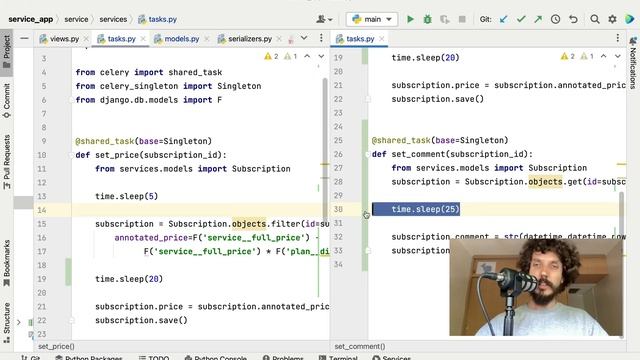
Task: Click '@shared_task' decorator on right line 25
Action: [401, 140]
